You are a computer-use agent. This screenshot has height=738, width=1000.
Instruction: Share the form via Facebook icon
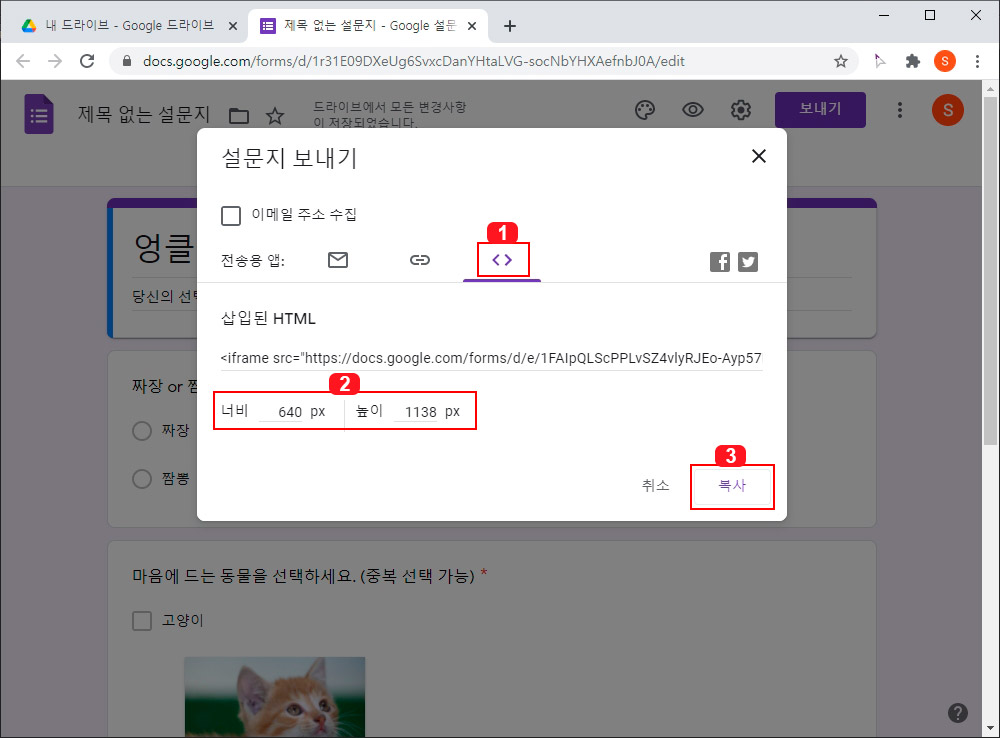click(x=719, y=261)
